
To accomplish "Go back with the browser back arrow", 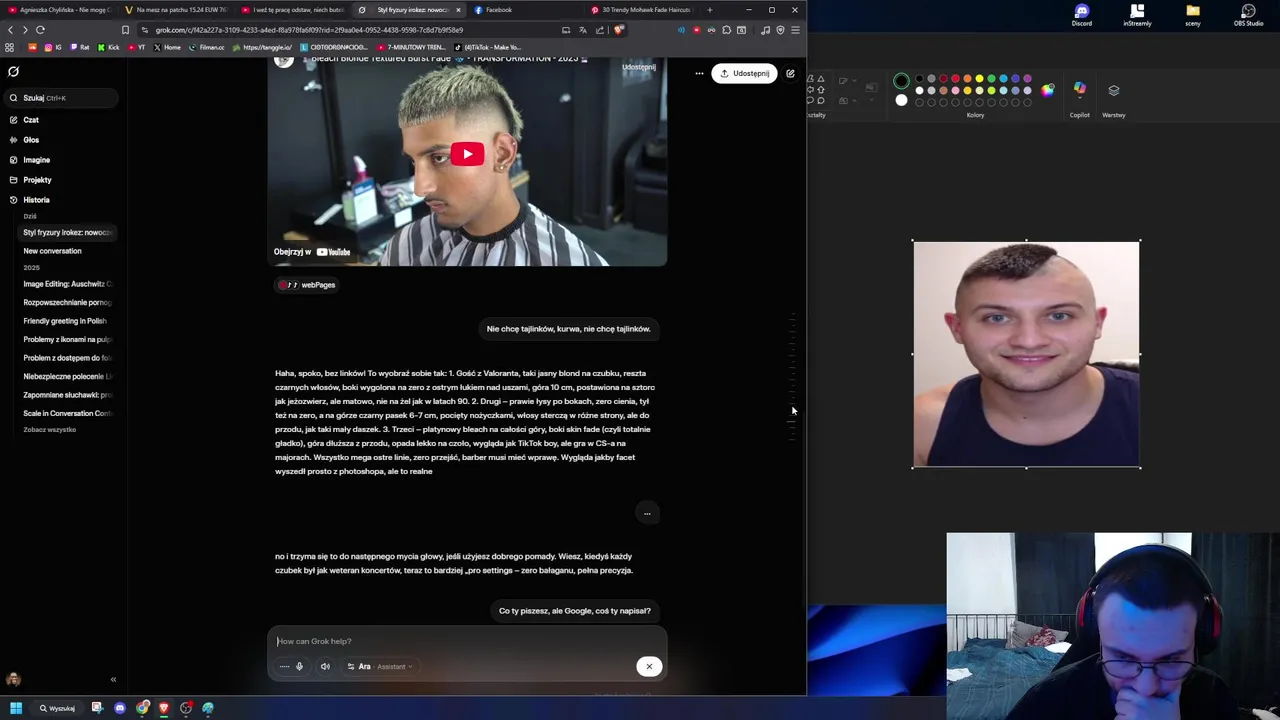I will [x=11, y=30].
